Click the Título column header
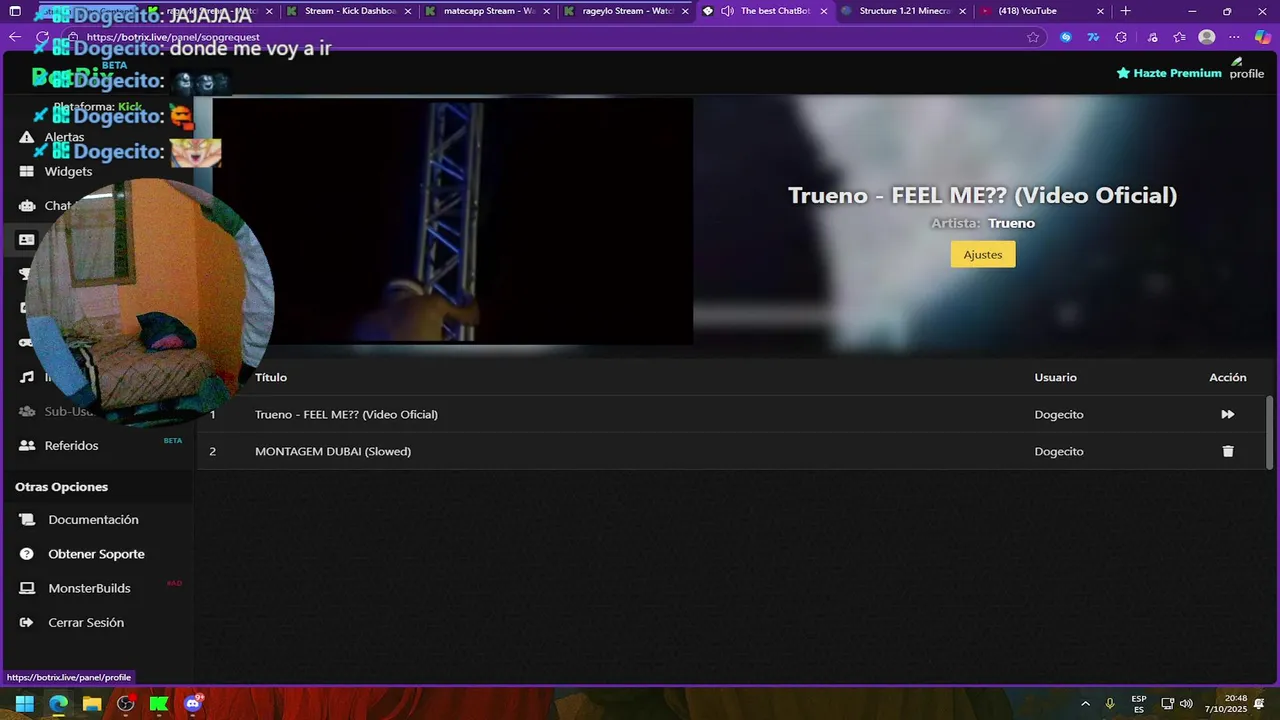The width and height of the screenshot is (1280, 720). pyautogui.click(x=271, y=377)
